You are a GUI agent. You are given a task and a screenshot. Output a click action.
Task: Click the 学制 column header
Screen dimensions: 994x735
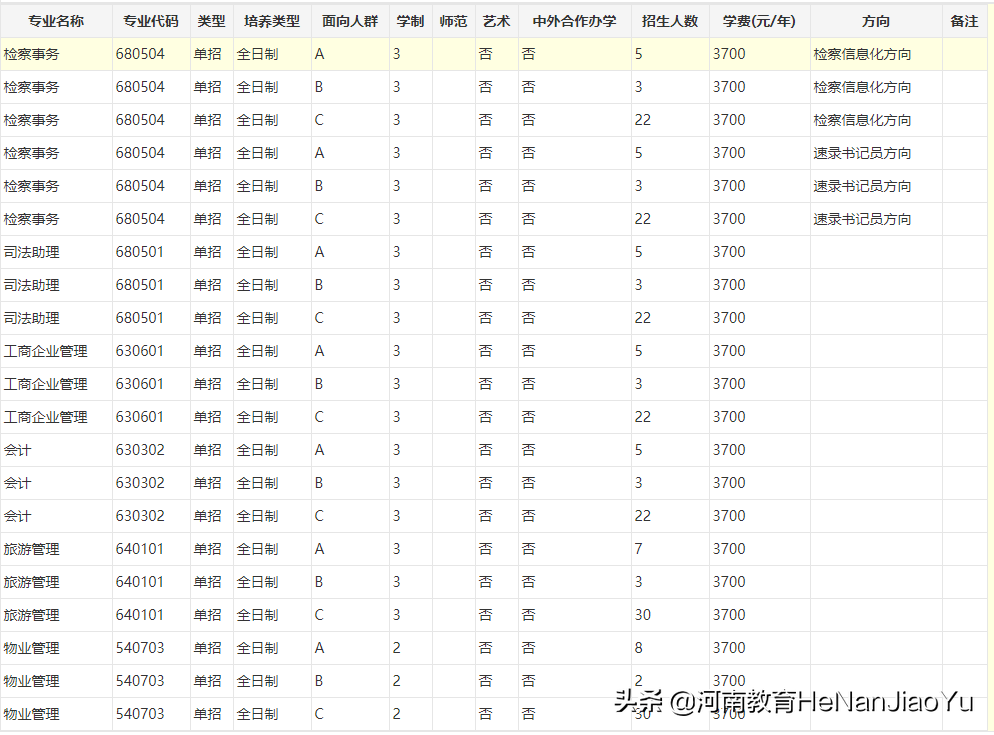pos(410,22)
